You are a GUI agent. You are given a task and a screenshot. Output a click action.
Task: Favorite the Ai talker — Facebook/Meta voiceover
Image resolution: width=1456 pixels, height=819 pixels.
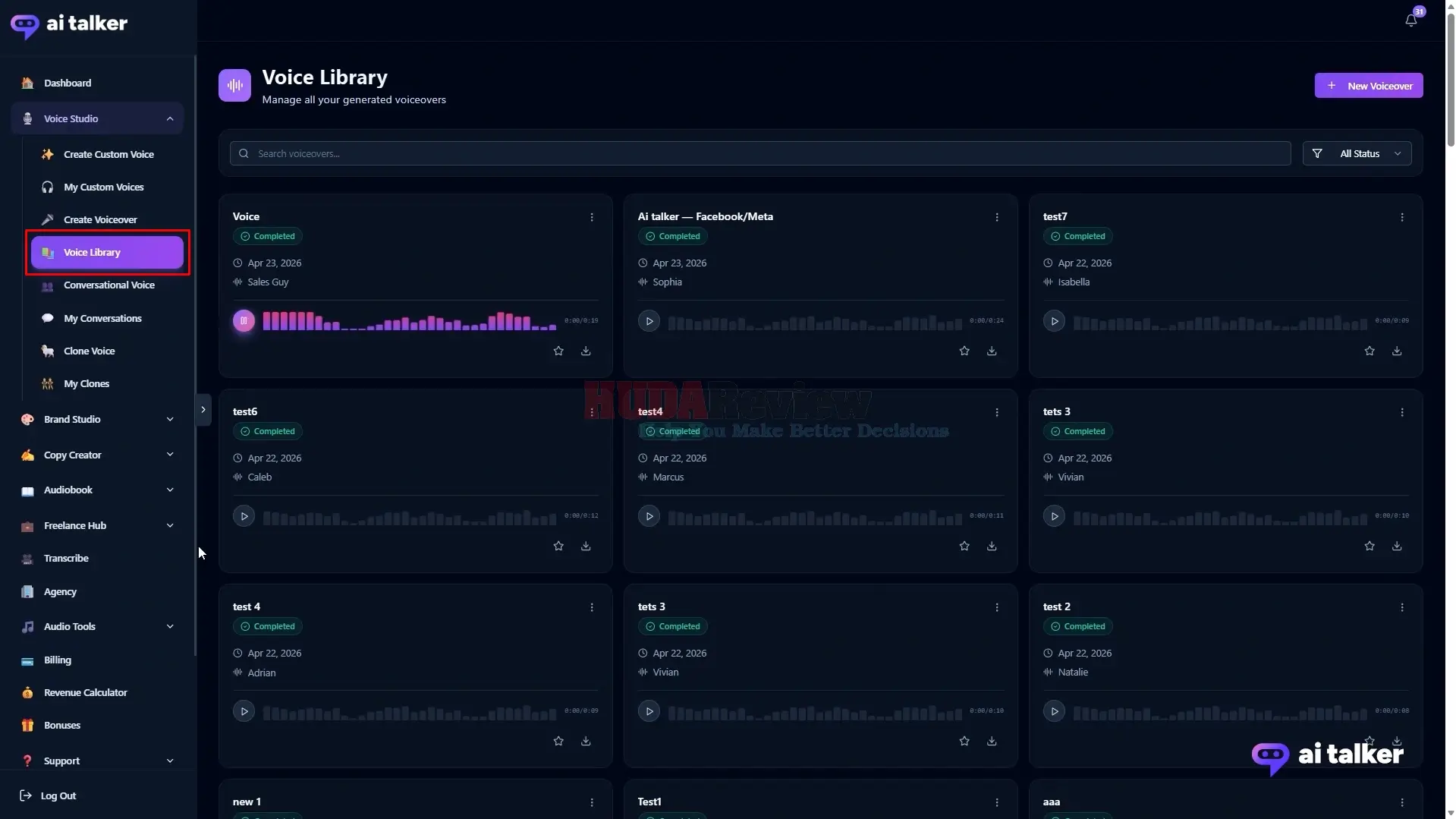click(x=964, y=351)
